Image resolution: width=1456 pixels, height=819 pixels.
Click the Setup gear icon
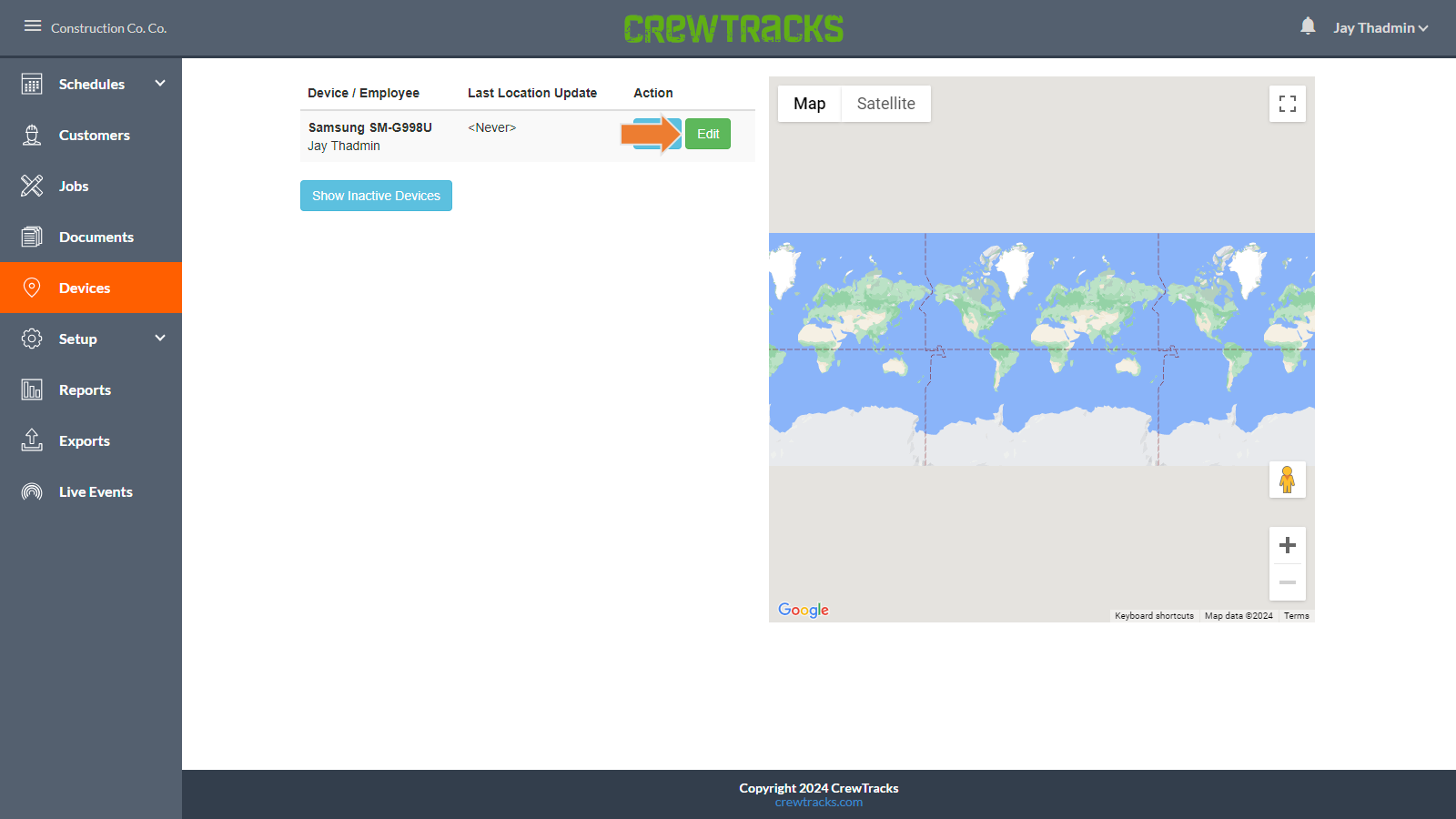(x=32, y=339)
